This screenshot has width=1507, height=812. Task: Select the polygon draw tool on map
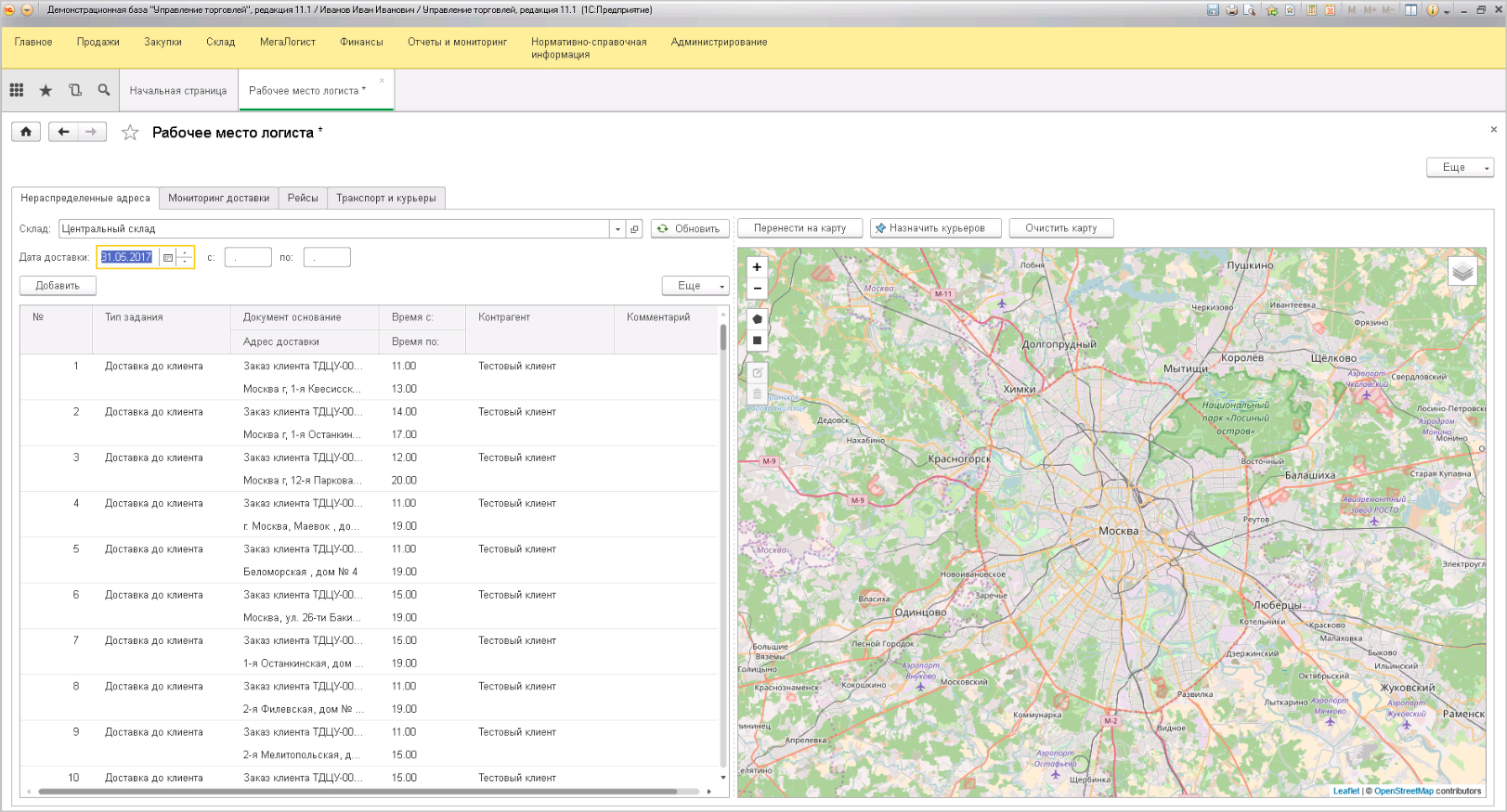pyautogui.click(x=757, y=319)
